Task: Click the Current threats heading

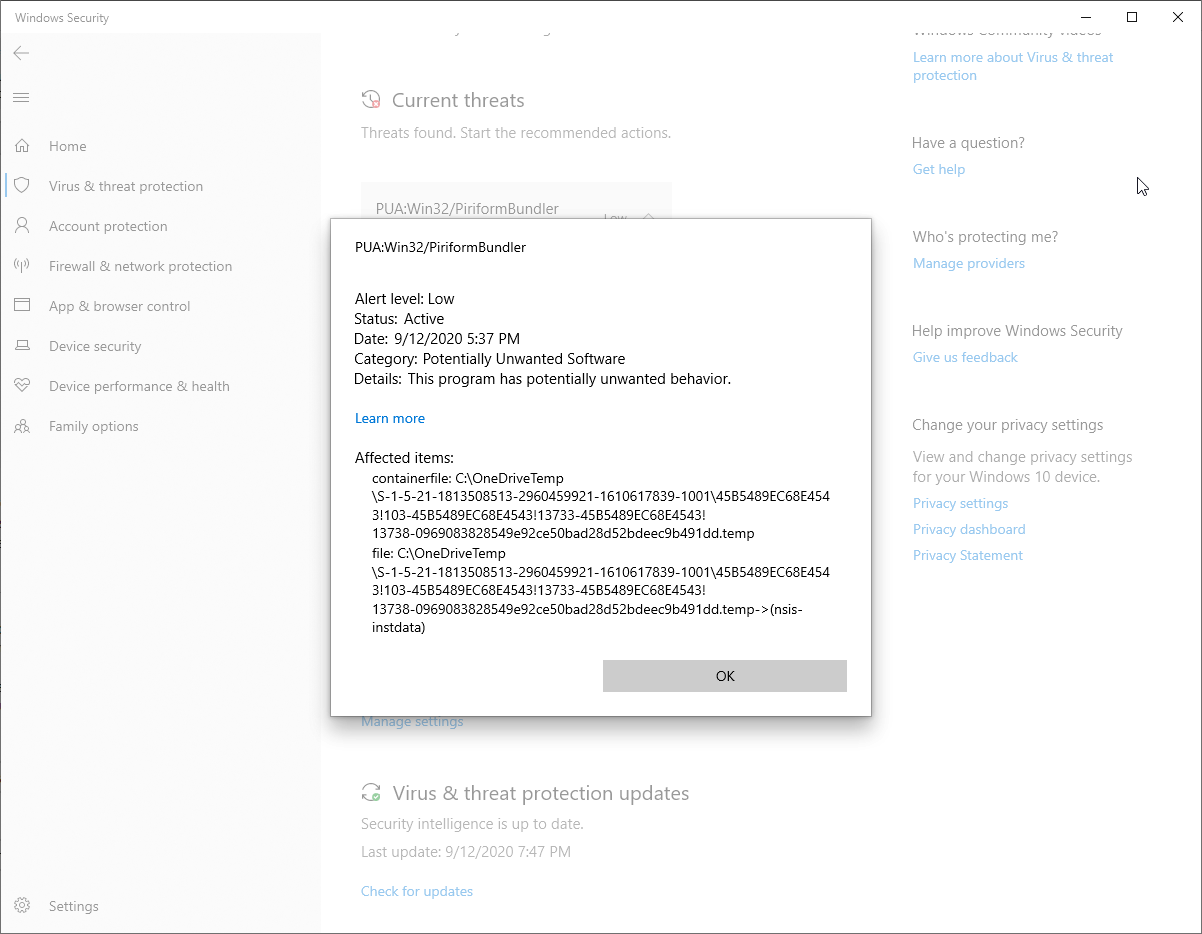Action: coord(458,100)
